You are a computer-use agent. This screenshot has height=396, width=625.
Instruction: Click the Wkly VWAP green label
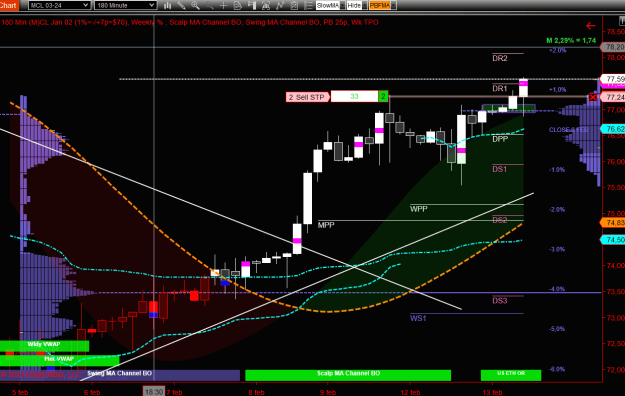pos(44,345)
